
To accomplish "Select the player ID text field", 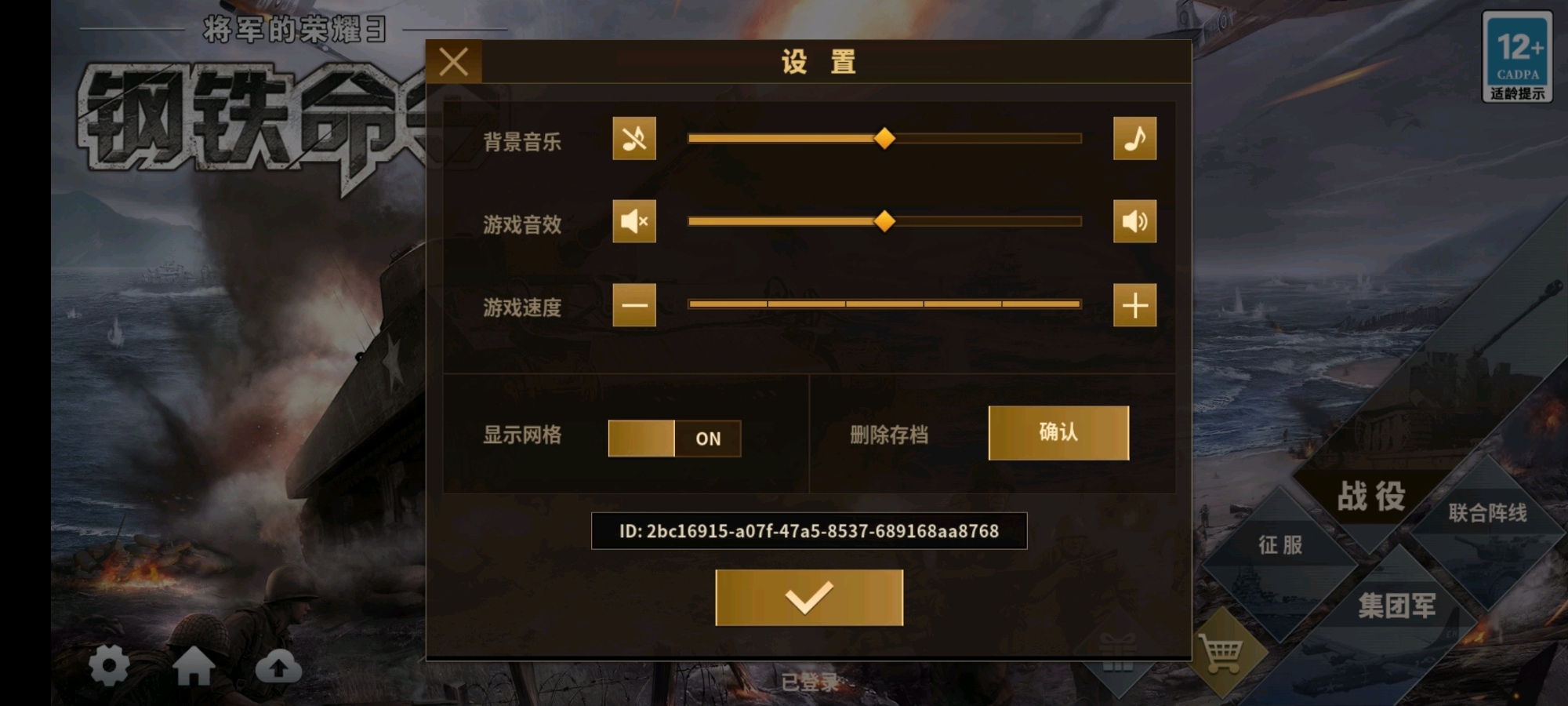I will click(809, 531).
